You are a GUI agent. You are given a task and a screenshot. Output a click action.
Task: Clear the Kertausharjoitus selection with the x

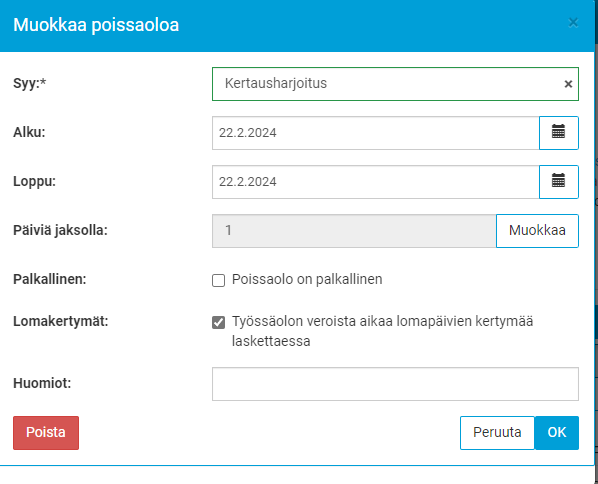point(568,84)
